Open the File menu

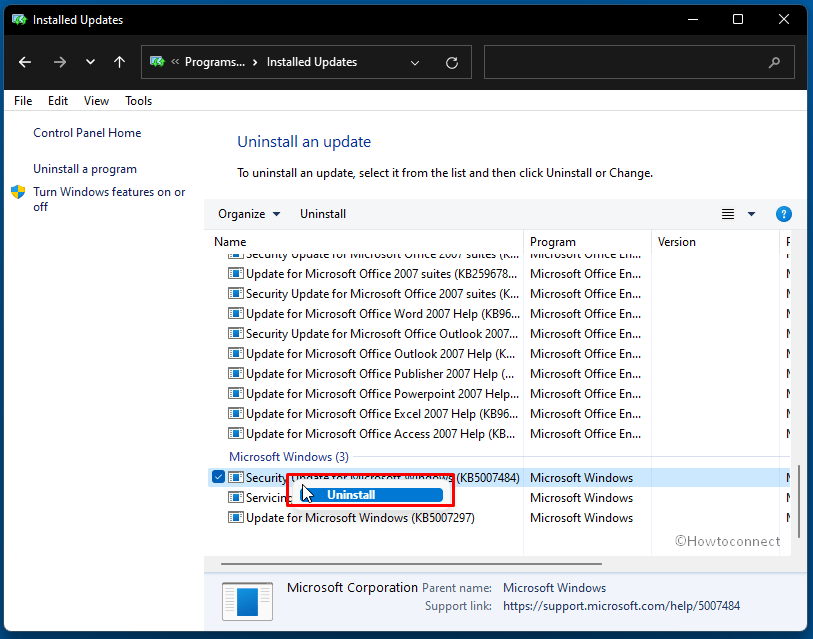coord(23,101)
